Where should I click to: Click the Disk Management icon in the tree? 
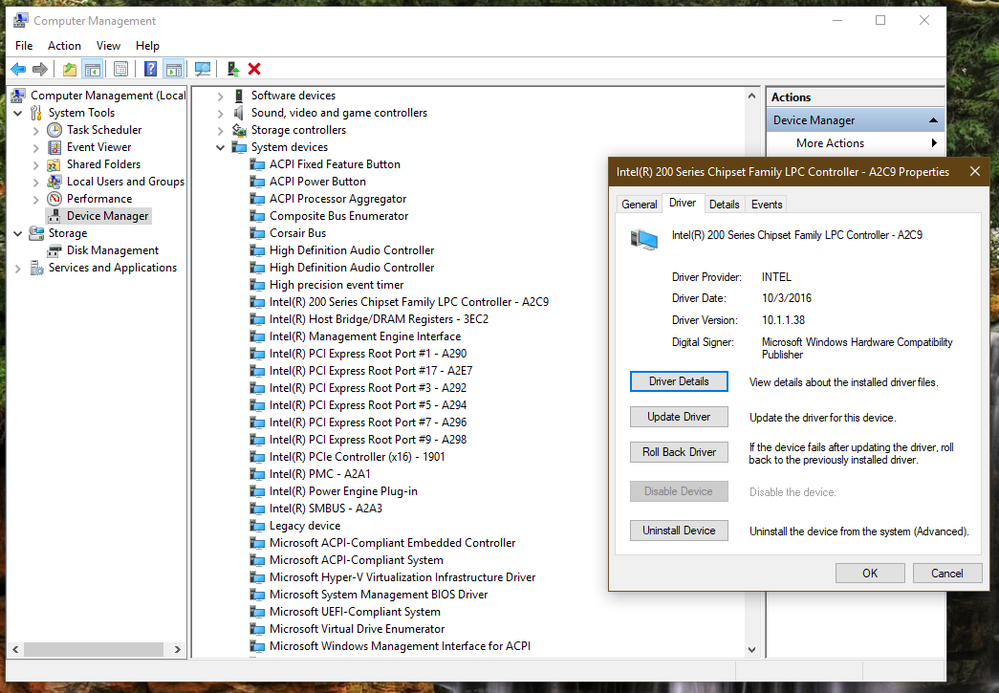(x=54, y=250)
